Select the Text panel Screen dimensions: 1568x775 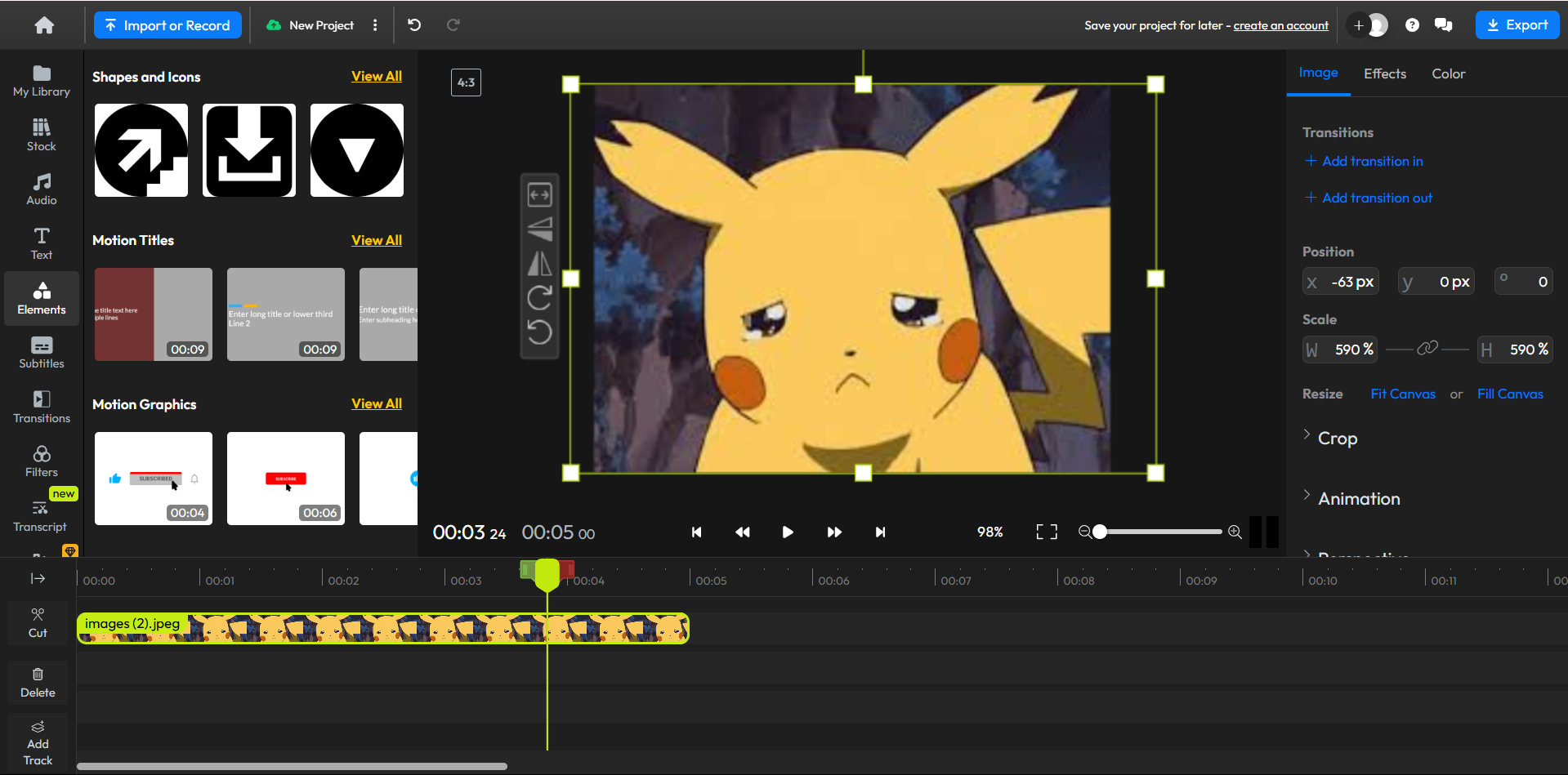(x=40, y=243)
